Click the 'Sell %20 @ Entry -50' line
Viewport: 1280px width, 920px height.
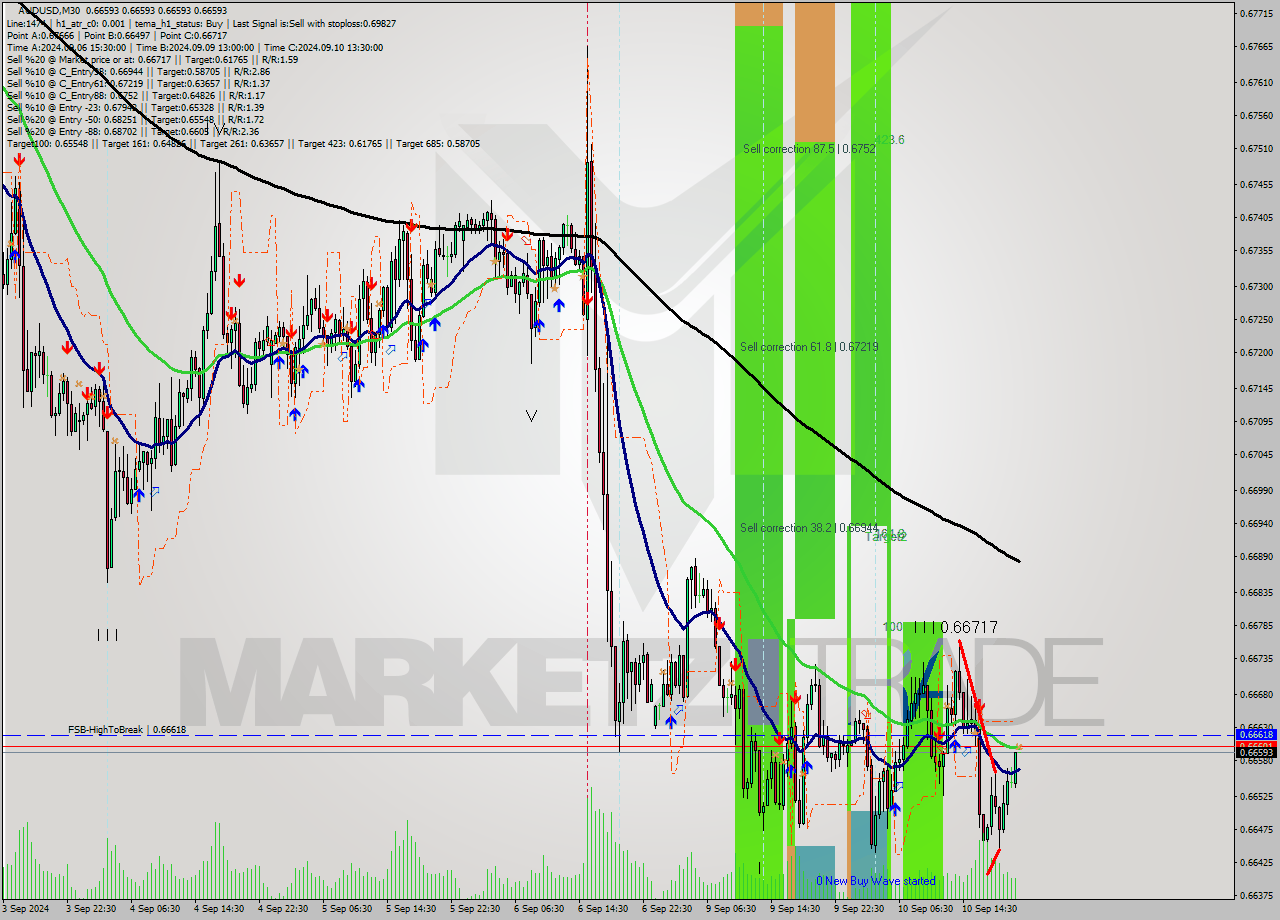point(135,120)
